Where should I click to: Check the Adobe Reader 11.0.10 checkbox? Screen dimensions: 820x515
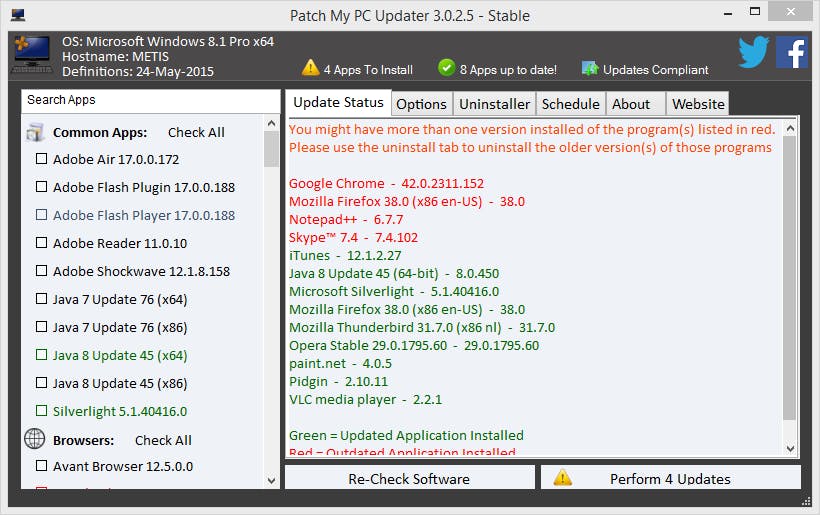41,243
